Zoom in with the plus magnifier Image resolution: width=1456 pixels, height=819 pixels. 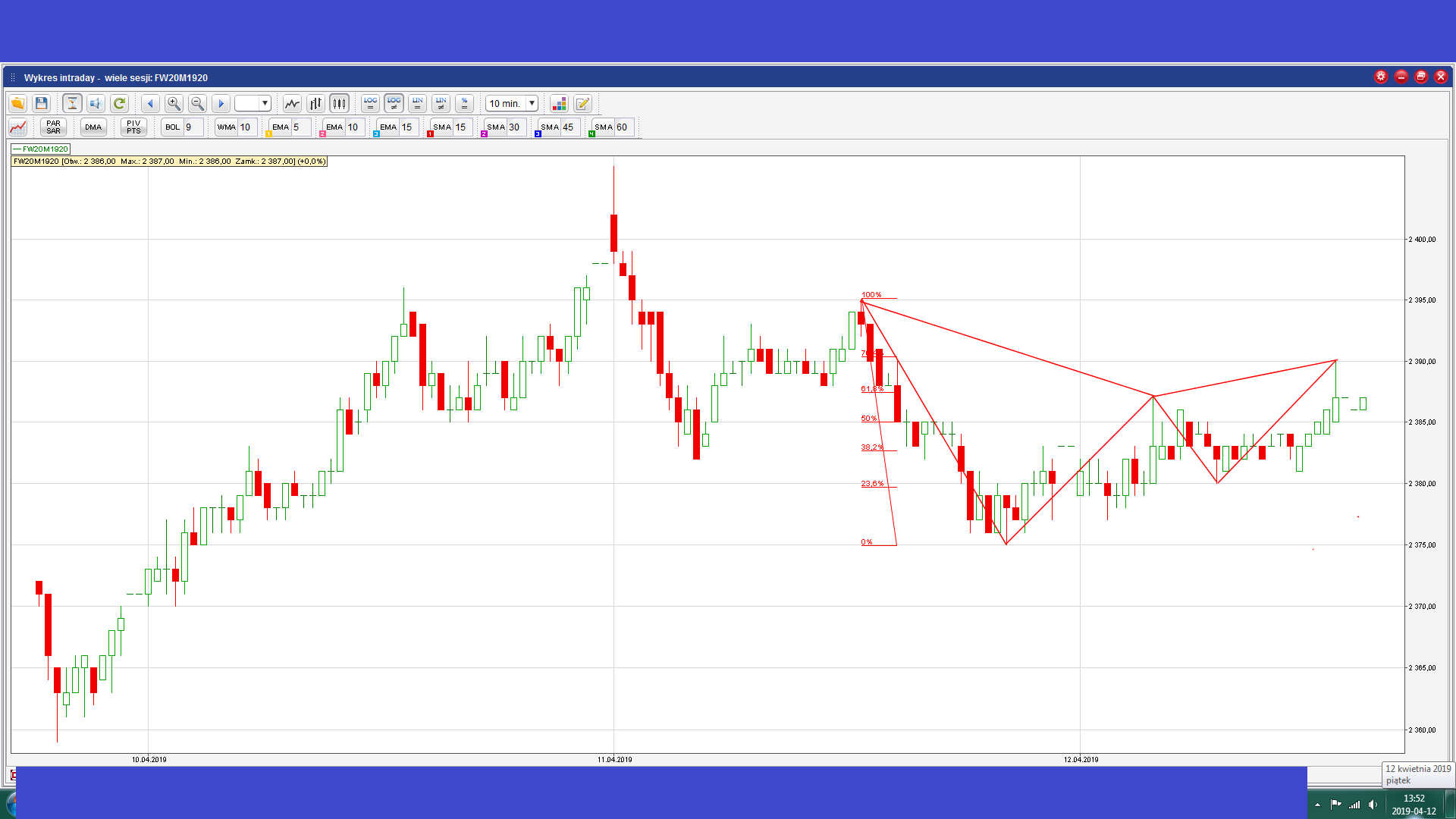[x=174, y=103]
